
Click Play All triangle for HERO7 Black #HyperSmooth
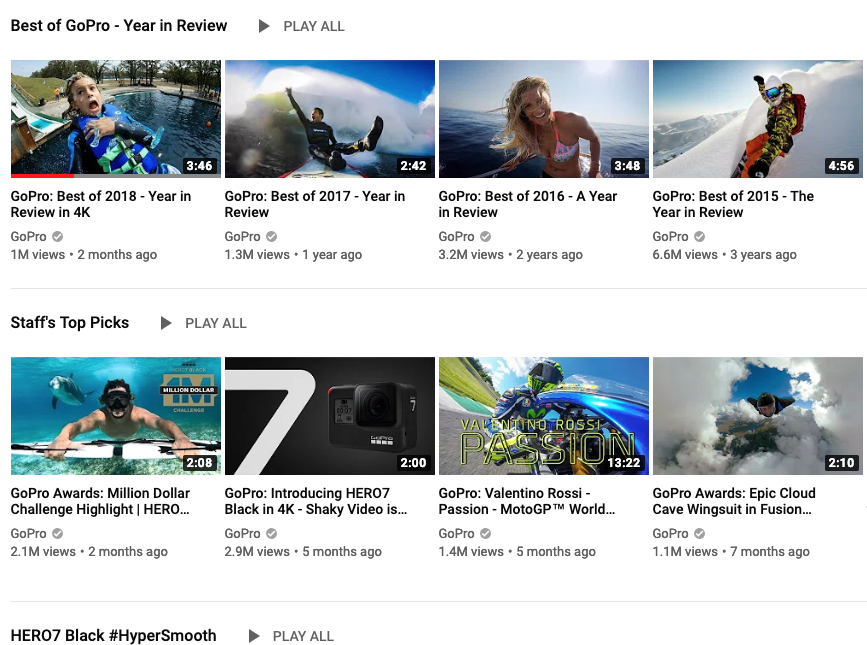(254, 636)
